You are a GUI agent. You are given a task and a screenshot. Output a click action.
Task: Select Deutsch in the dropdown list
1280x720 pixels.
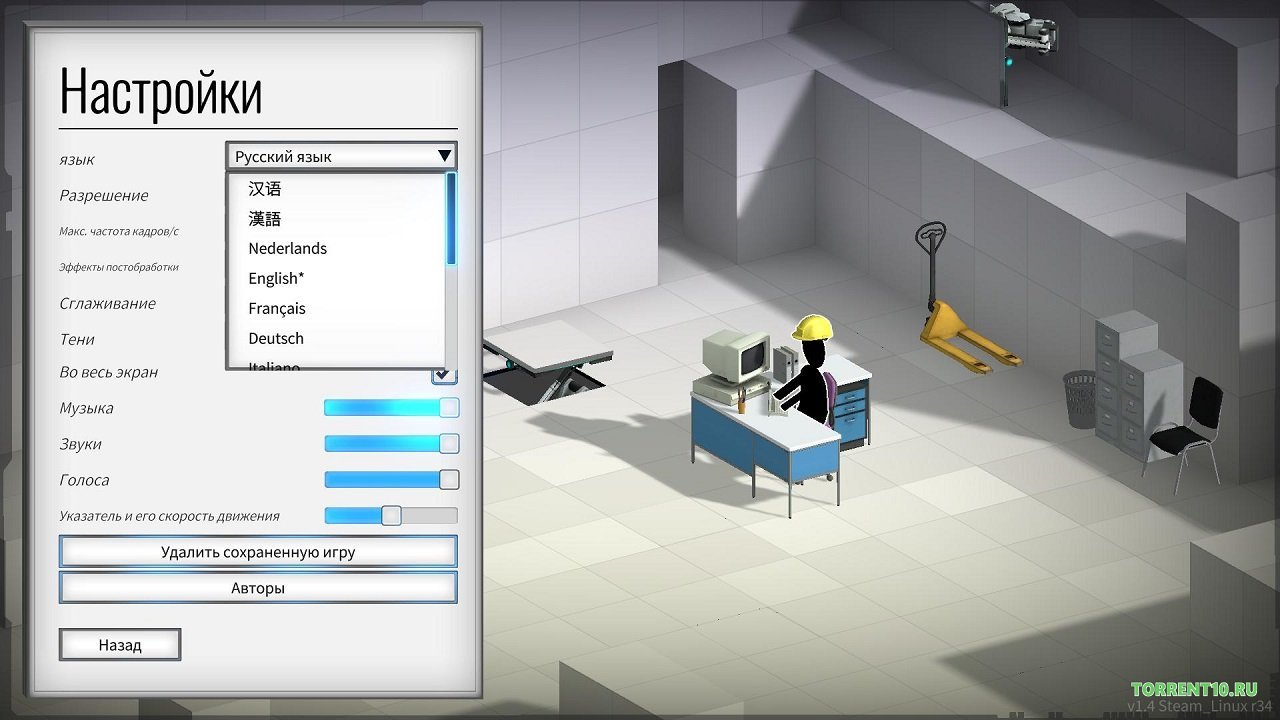pyautogui.click(x=276, y=338)
